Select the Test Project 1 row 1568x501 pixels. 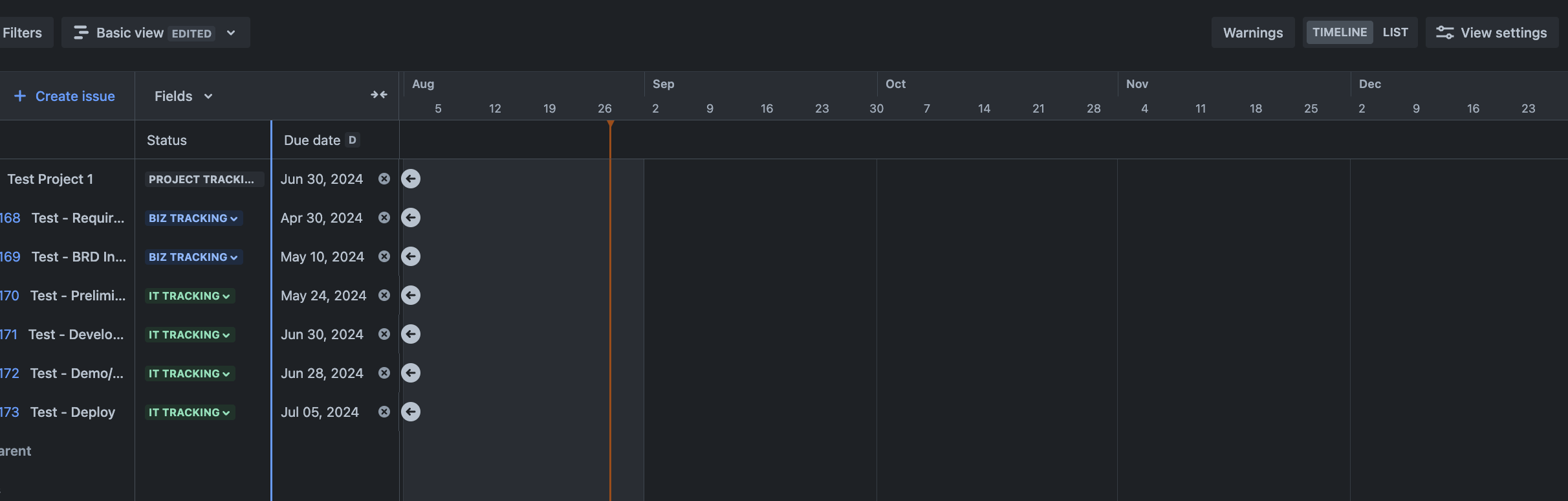(50, 179)
